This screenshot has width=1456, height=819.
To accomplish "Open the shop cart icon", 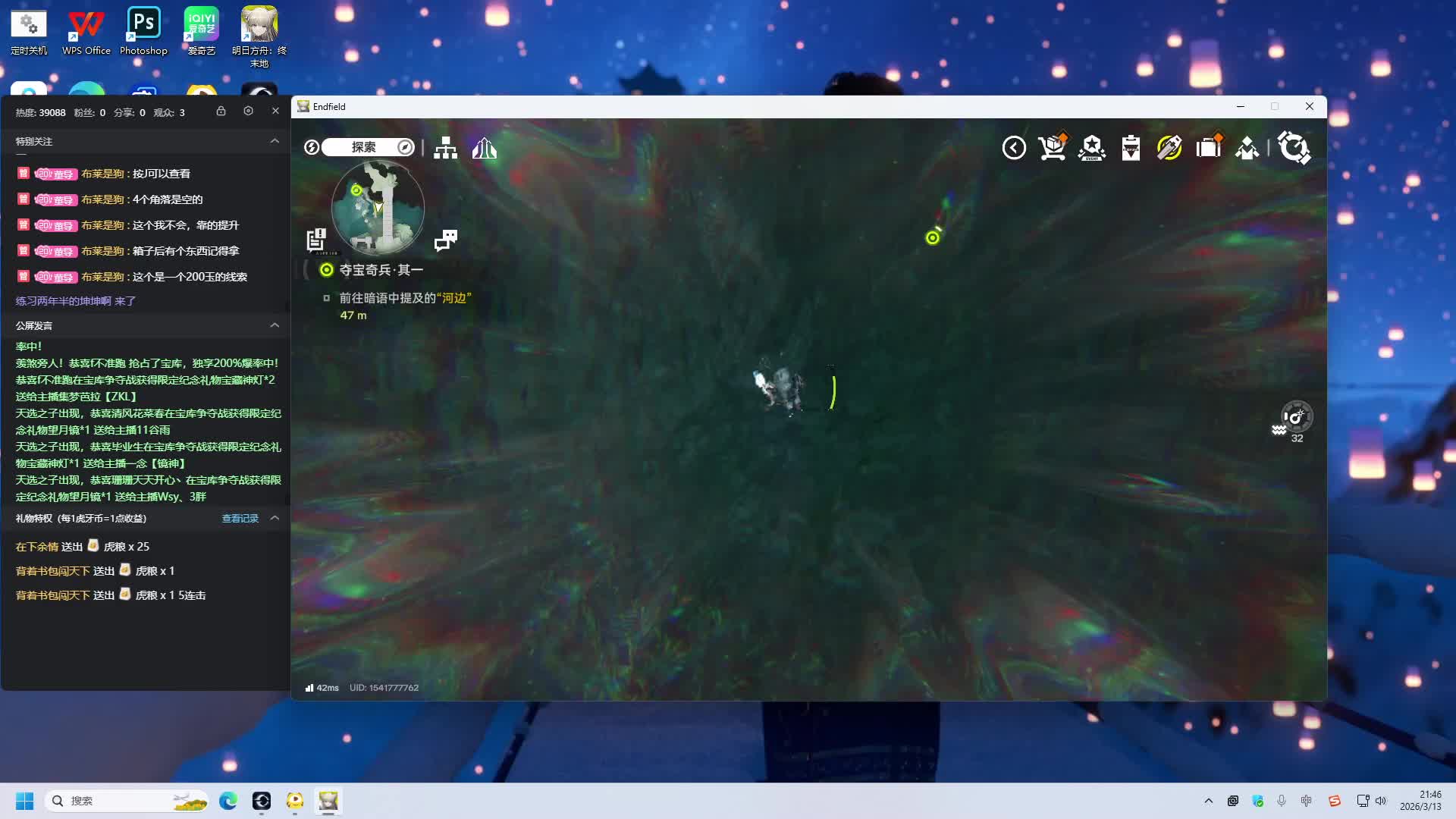I will click(x=1053, y=147).
